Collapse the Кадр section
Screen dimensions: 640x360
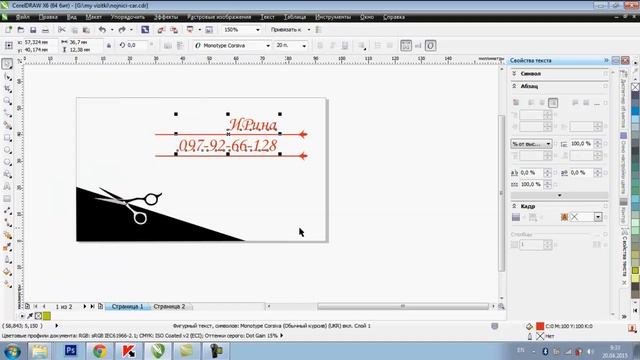514,206
